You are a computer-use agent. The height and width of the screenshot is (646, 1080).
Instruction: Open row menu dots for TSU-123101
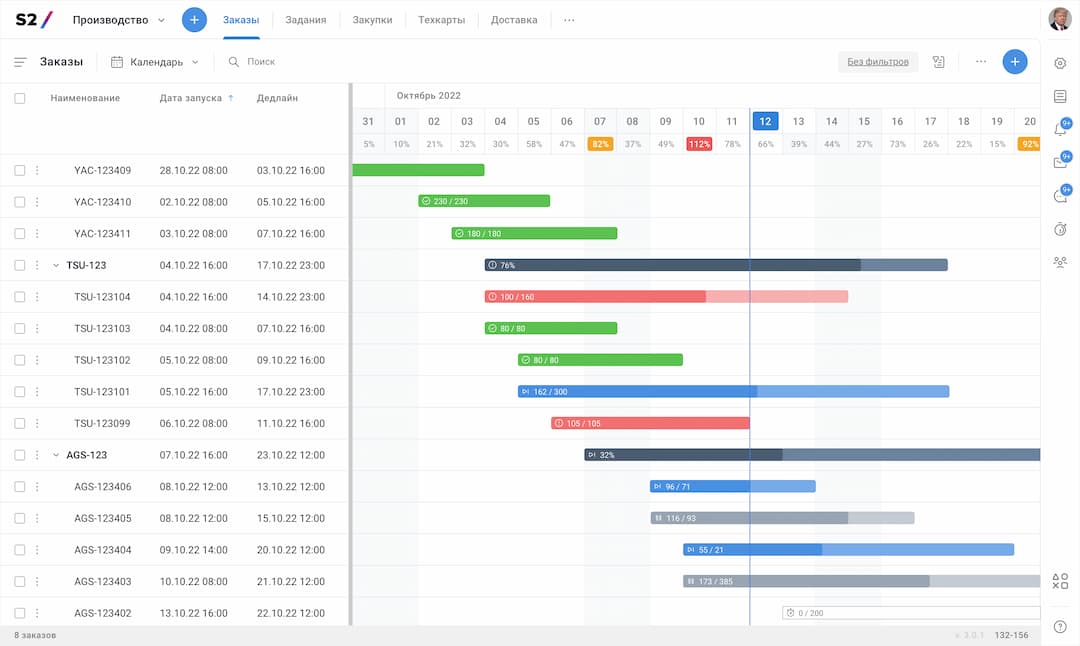(x=37, y=392)
